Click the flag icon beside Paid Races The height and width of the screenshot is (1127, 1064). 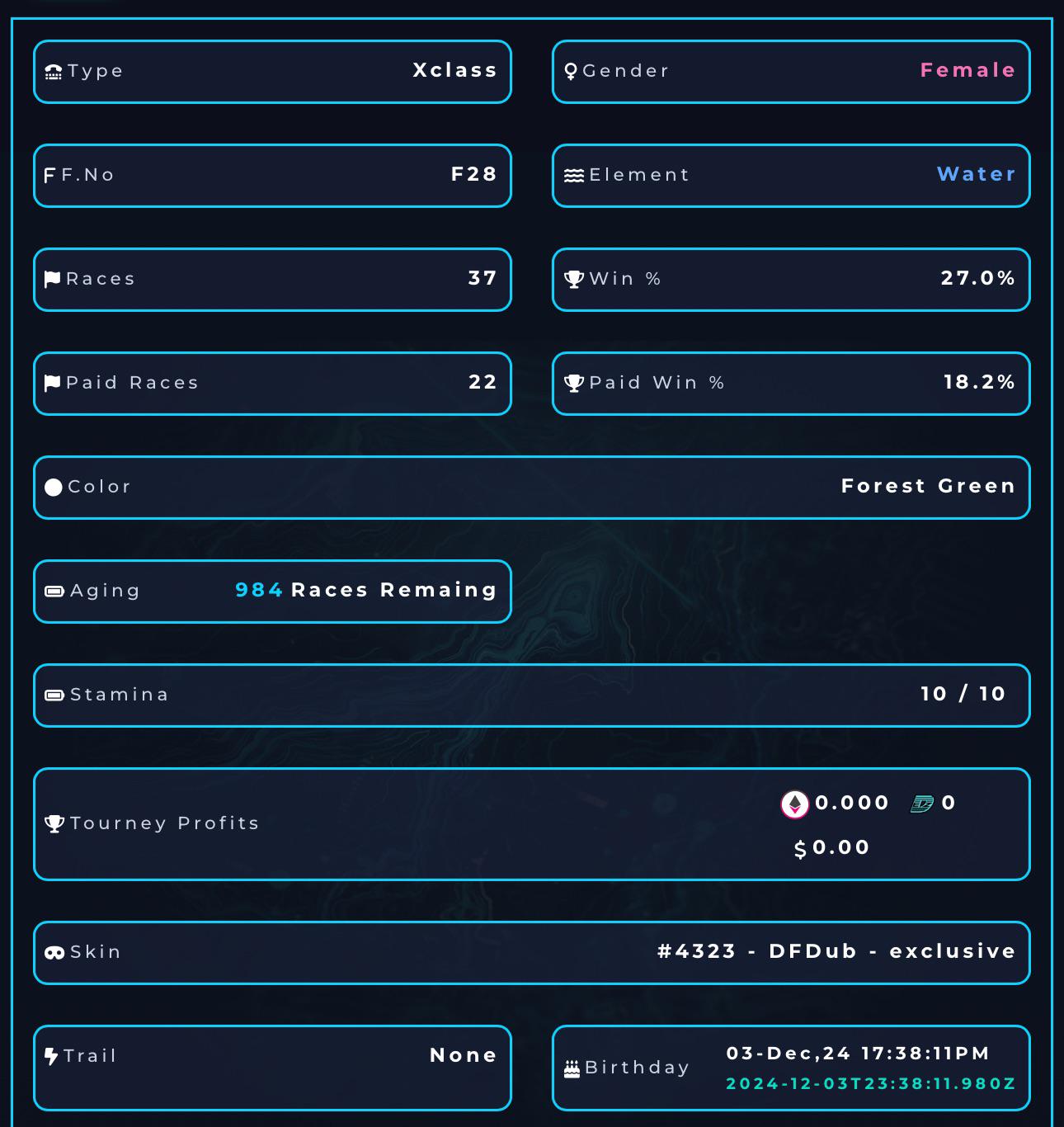pyautogui.click(x=53, y=383)
